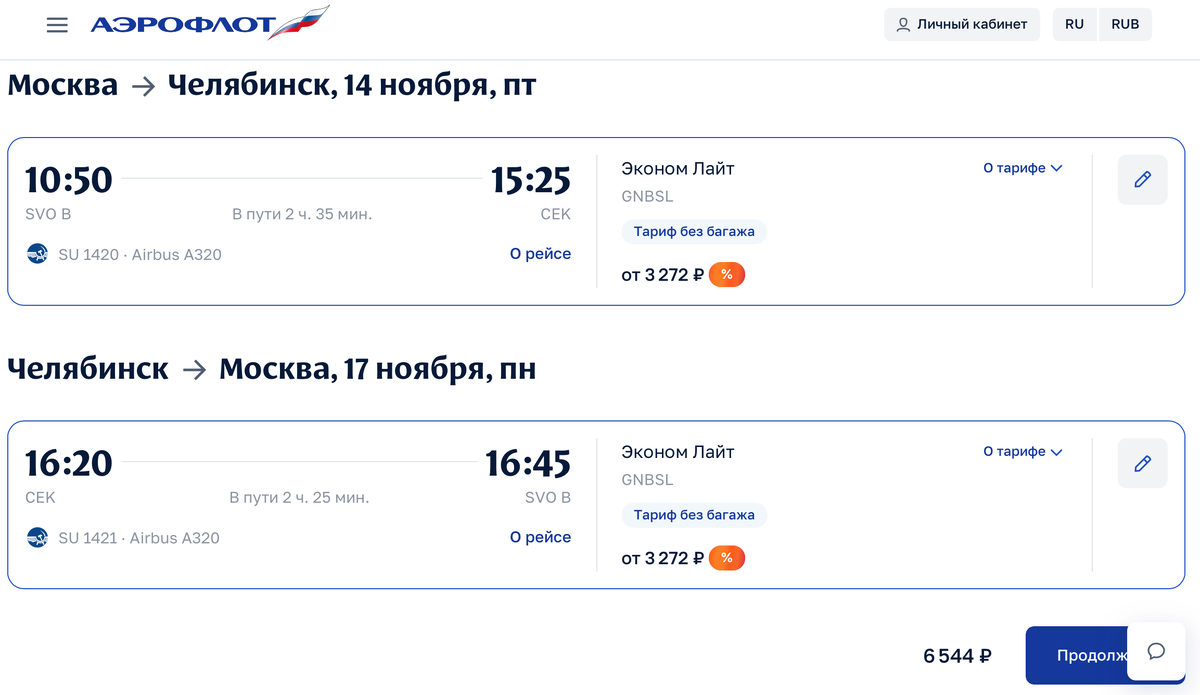
Task: Click the total price 6 544 ₽
Action: point(955,656)
